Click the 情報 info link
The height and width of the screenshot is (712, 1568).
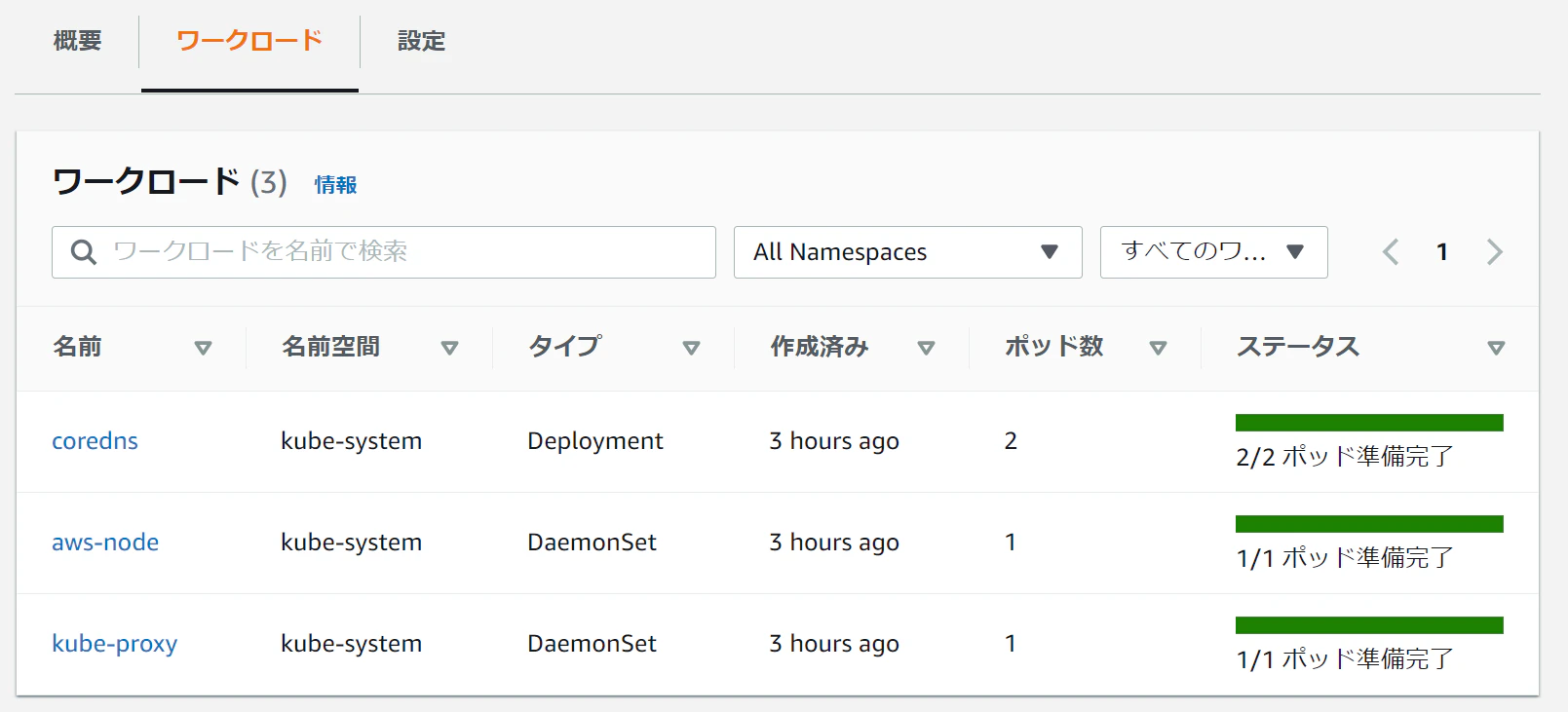point(335,185)
